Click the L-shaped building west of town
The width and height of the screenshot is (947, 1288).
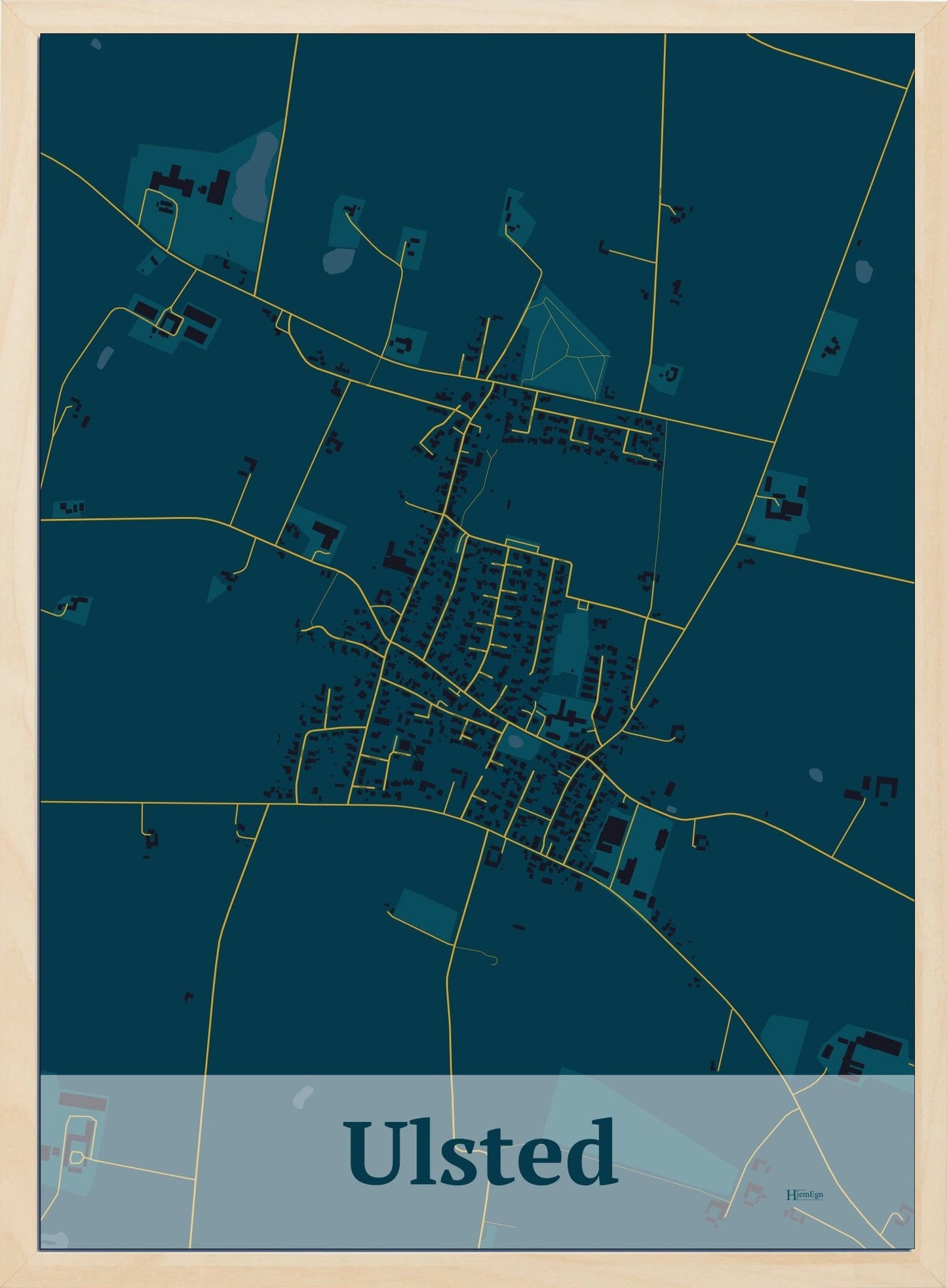[x=325, y=535]
